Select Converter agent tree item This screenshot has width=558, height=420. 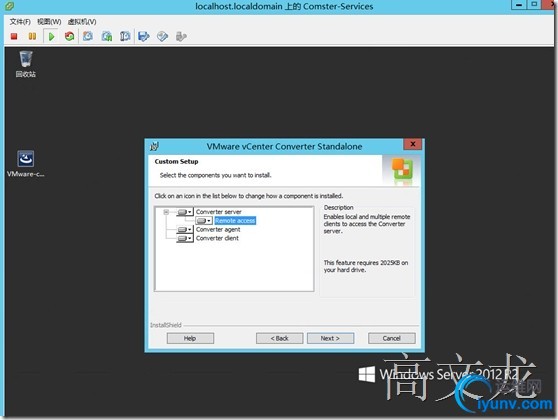pos(218,230)
